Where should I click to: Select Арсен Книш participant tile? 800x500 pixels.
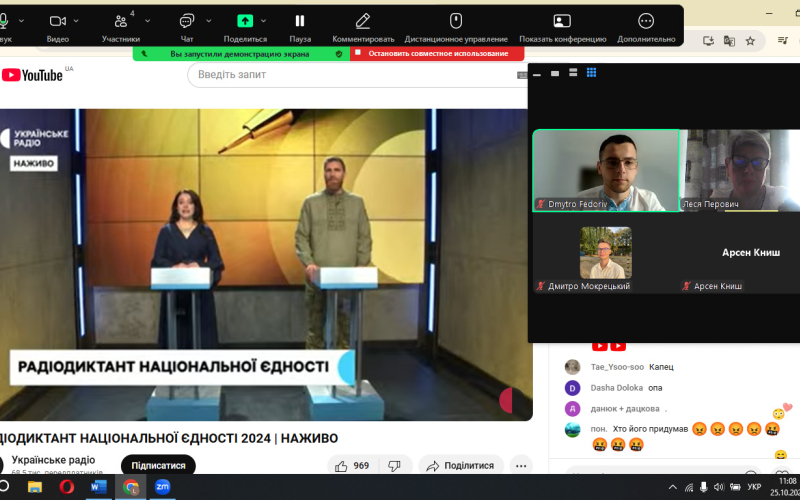click(x=740, y=253)
